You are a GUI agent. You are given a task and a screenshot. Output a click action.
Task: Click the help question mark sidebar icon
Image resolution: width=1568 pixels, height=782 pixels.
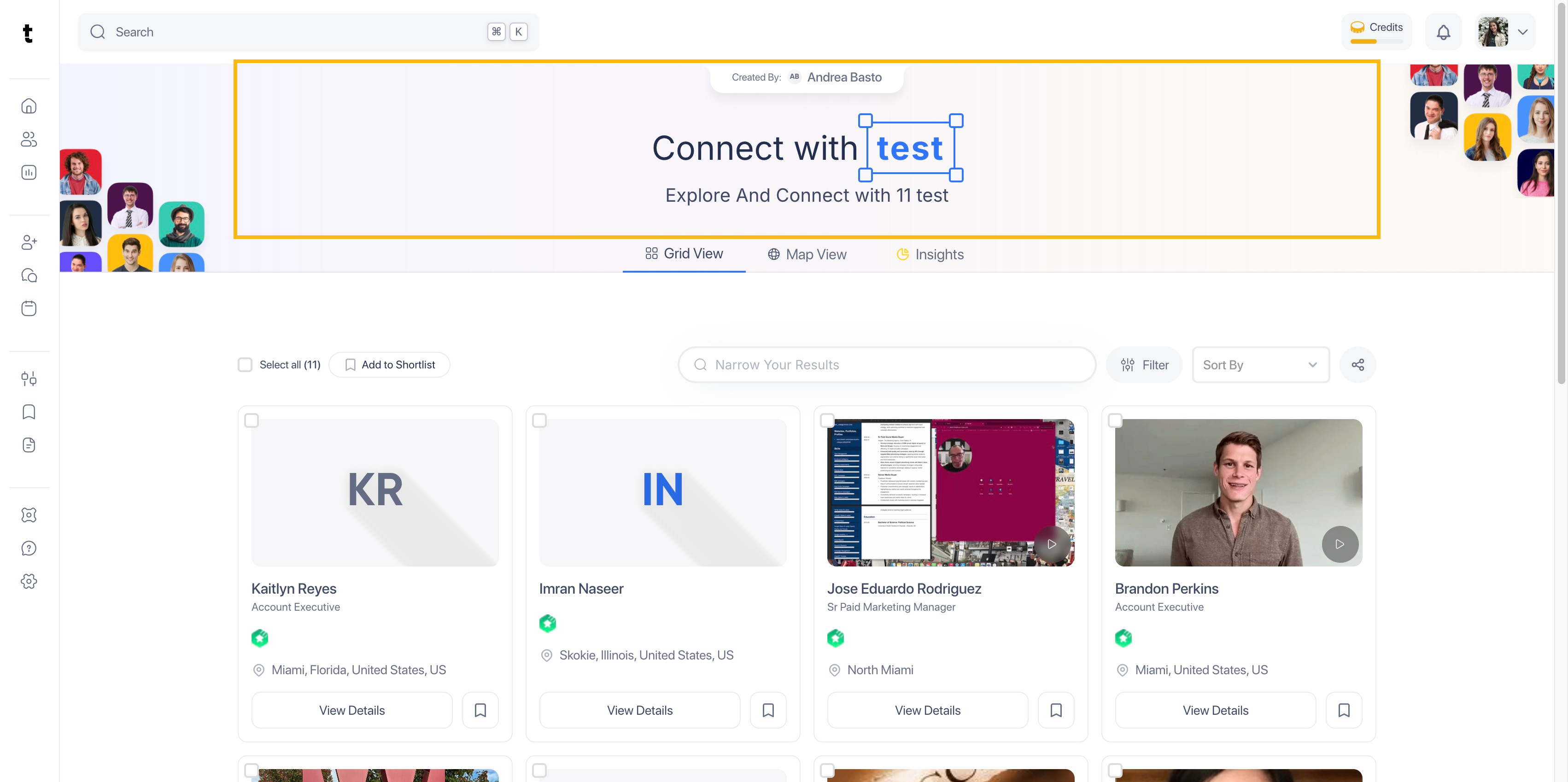29,549
